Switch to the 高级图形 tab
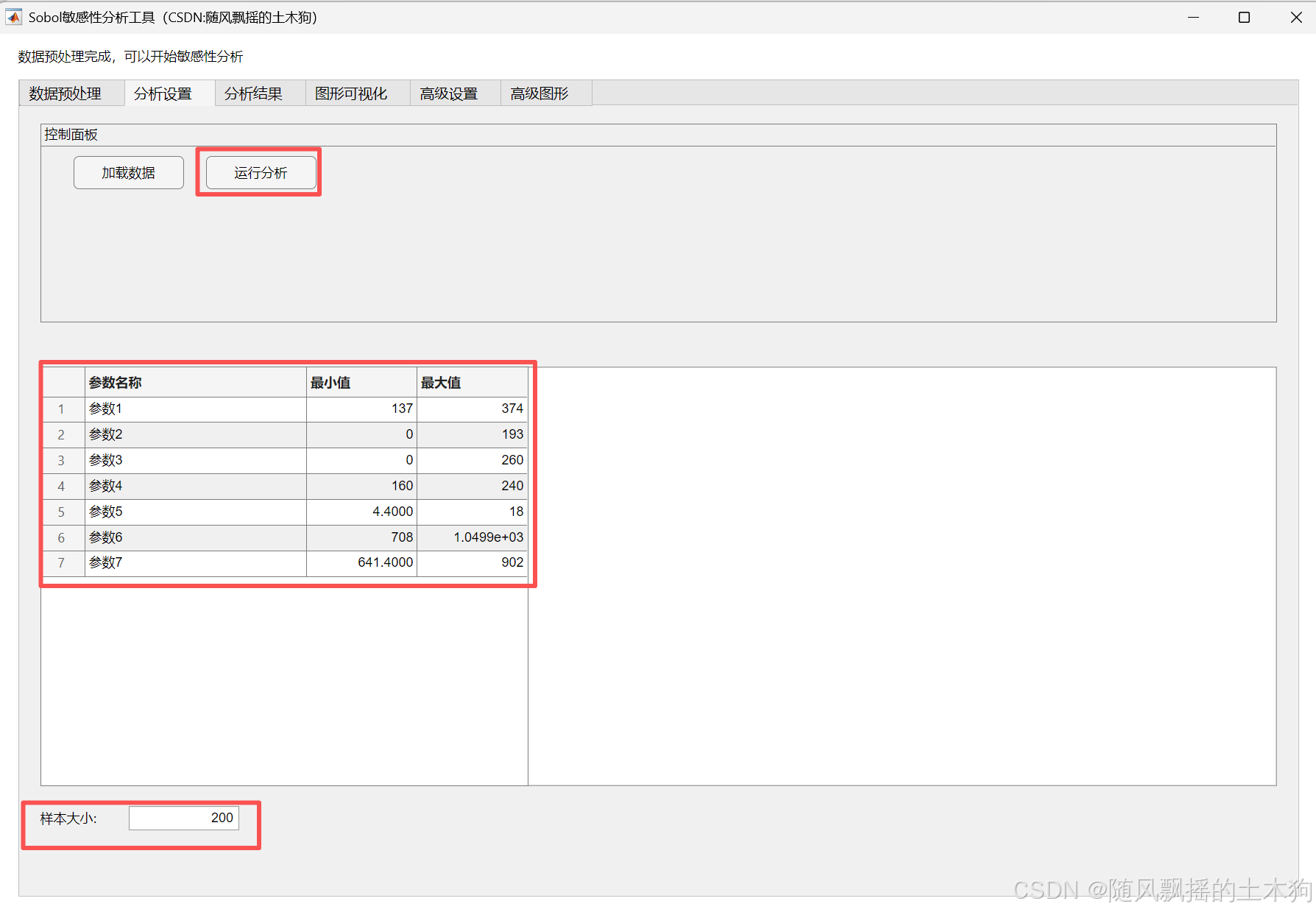The width and height of the screenshot is (1316, 912). [546, 93]
